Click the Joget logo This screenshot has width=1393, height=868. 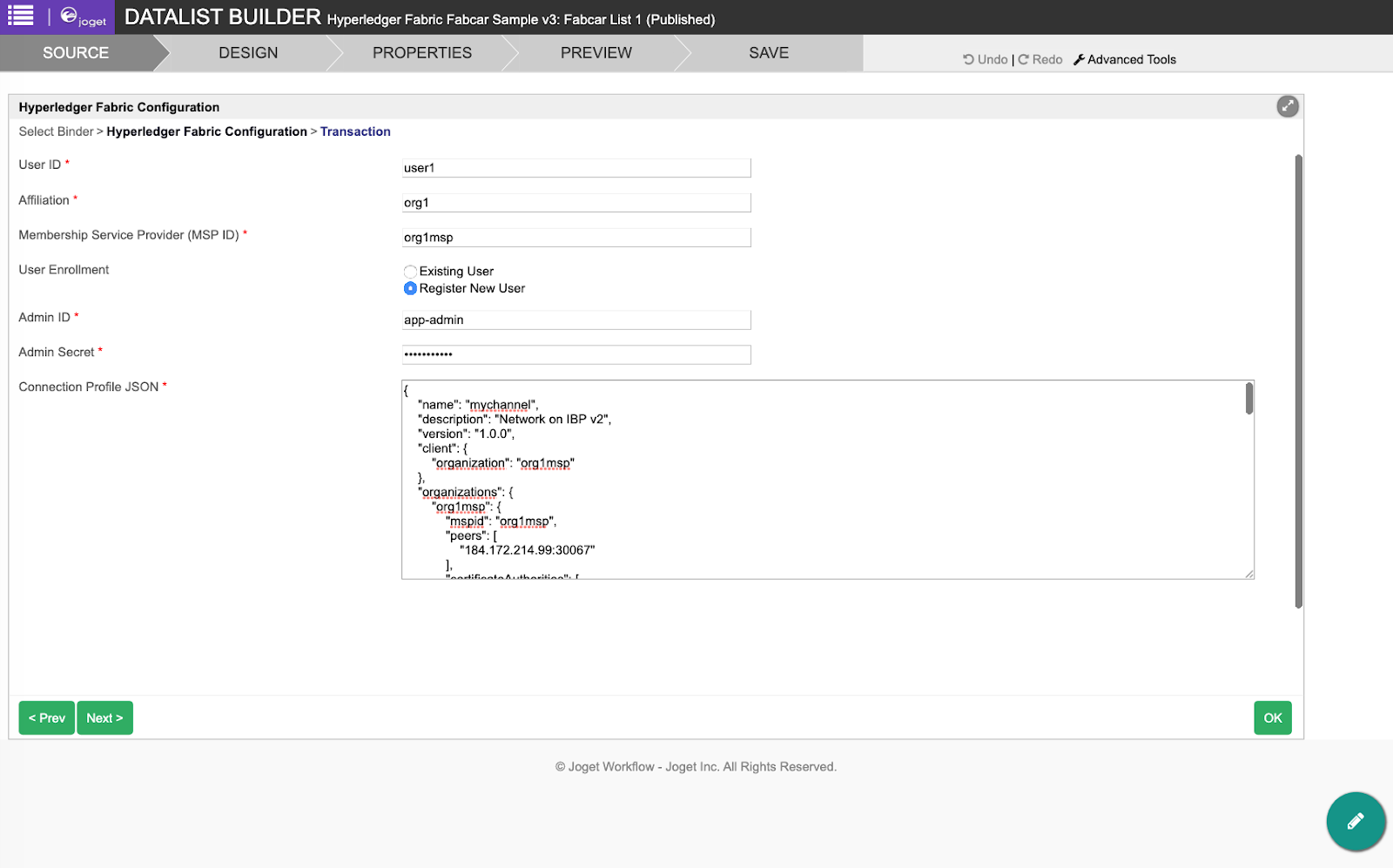(x=84, y=17)
